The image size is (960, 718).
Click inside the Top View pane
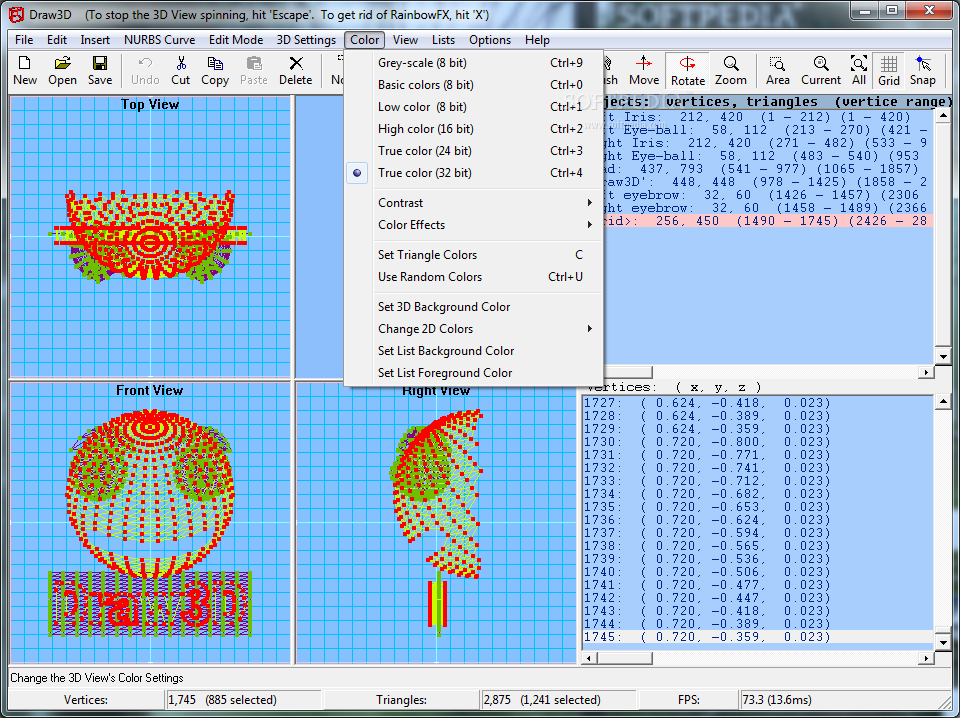(x=150, y=237)
